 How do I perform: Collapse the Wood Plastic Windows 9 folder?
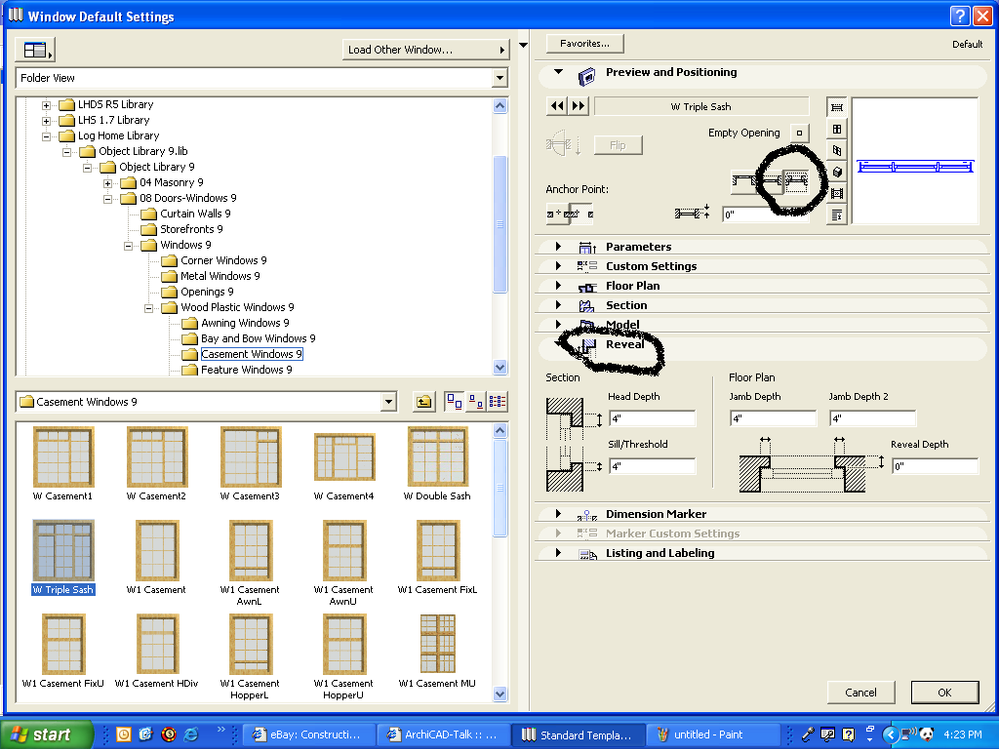pos(148,308)
